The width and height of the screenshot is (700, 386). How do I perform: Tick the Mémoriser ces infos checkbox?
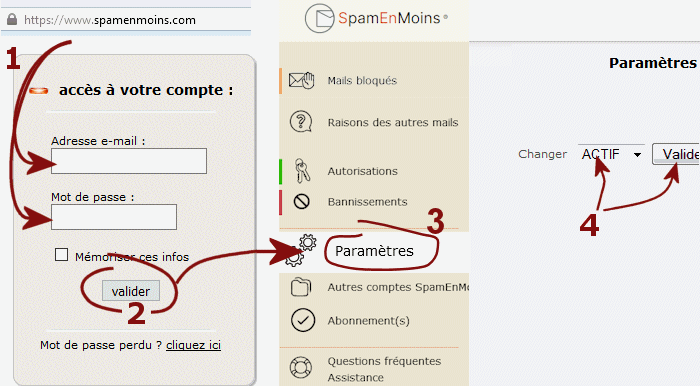61,255
